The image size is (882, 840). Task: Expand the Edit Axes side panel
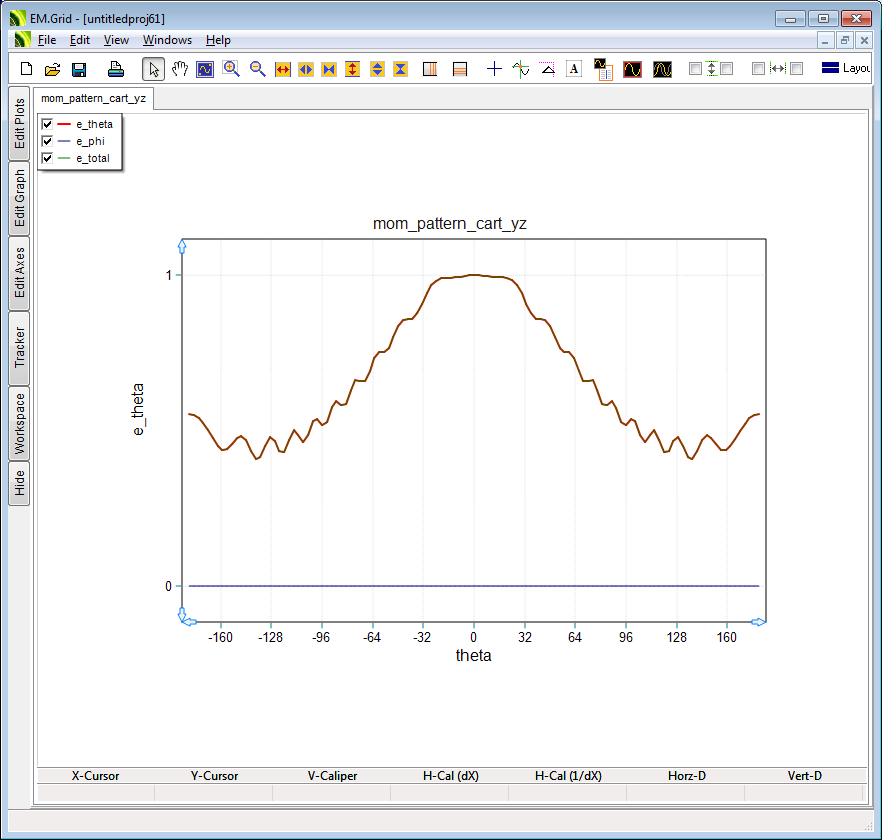click(19, 273)
